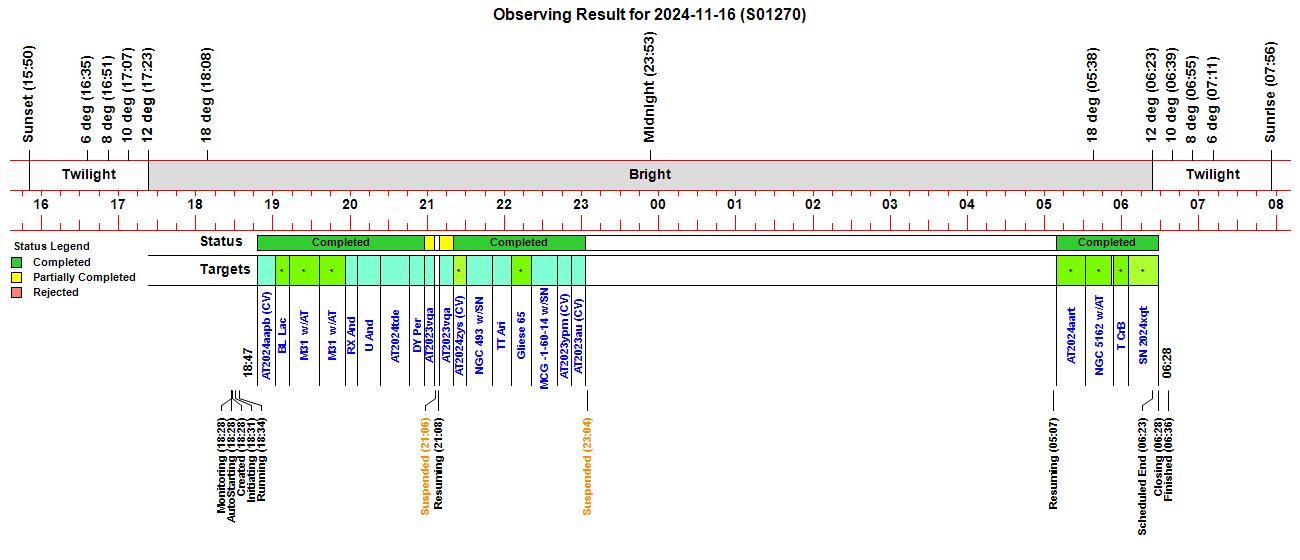The image size is (1300, 560).
Task: Select the U And target label
Action: coord(369,335)
